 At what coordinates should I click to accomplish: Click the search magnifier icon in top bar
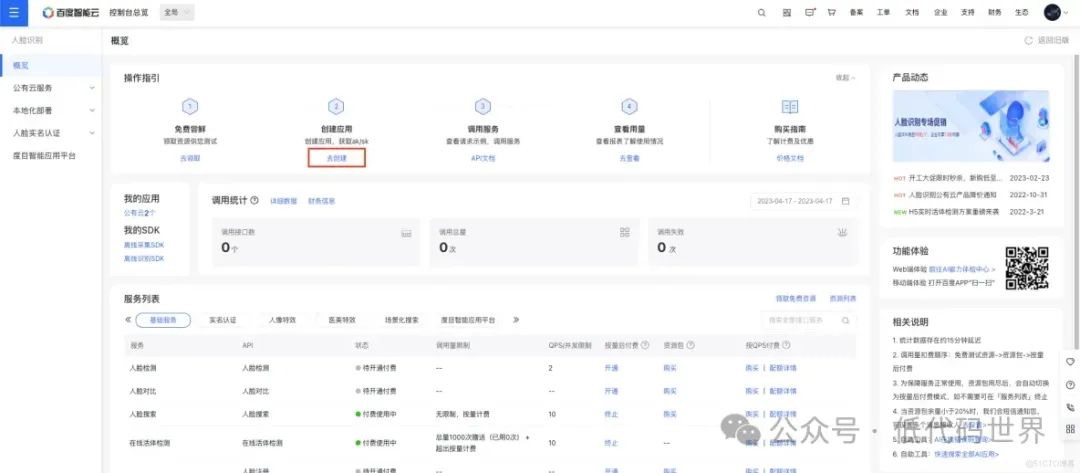(761, 13)
